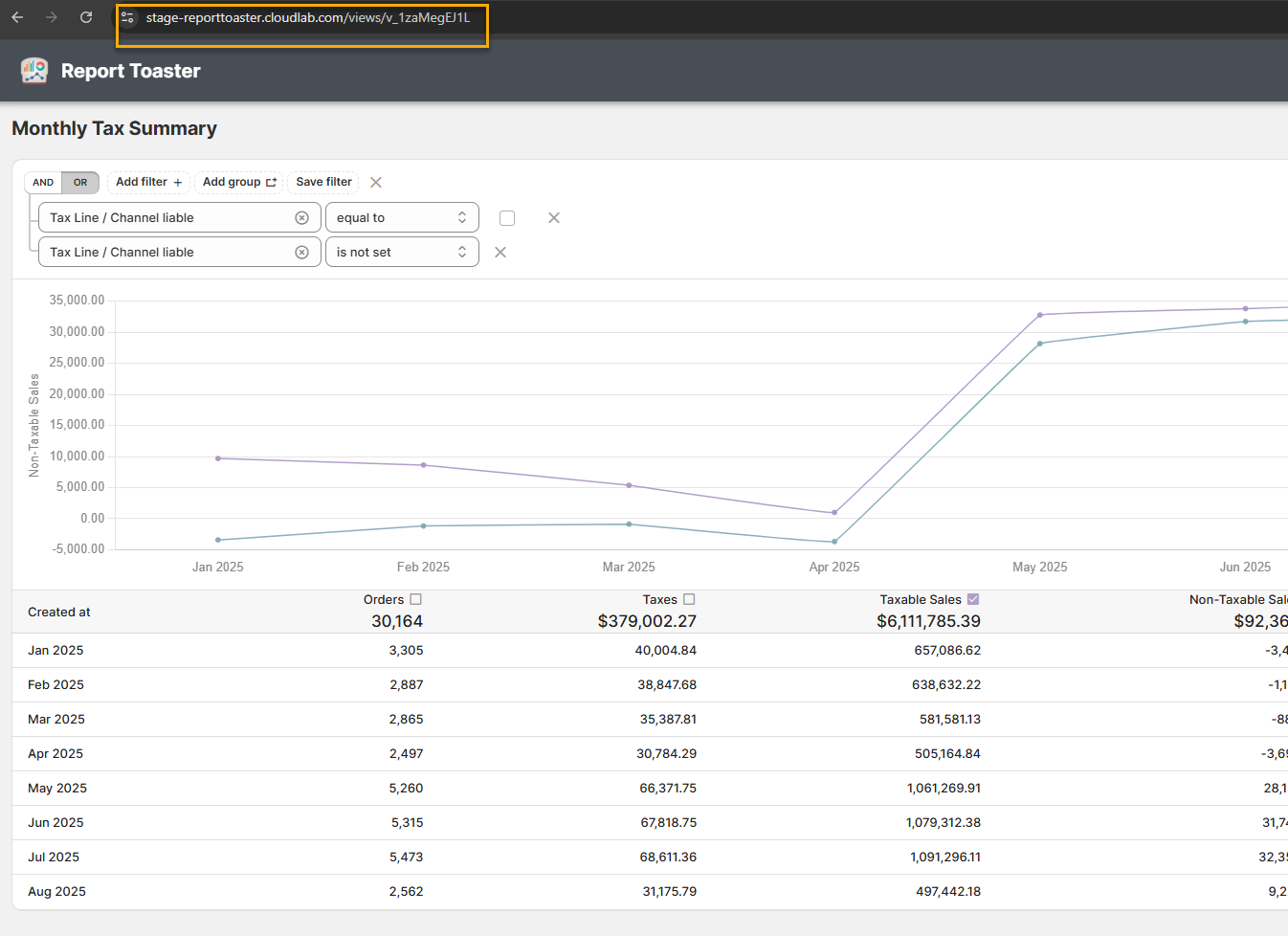
Task: Click the Add filter button
Action: pos(148,182)
